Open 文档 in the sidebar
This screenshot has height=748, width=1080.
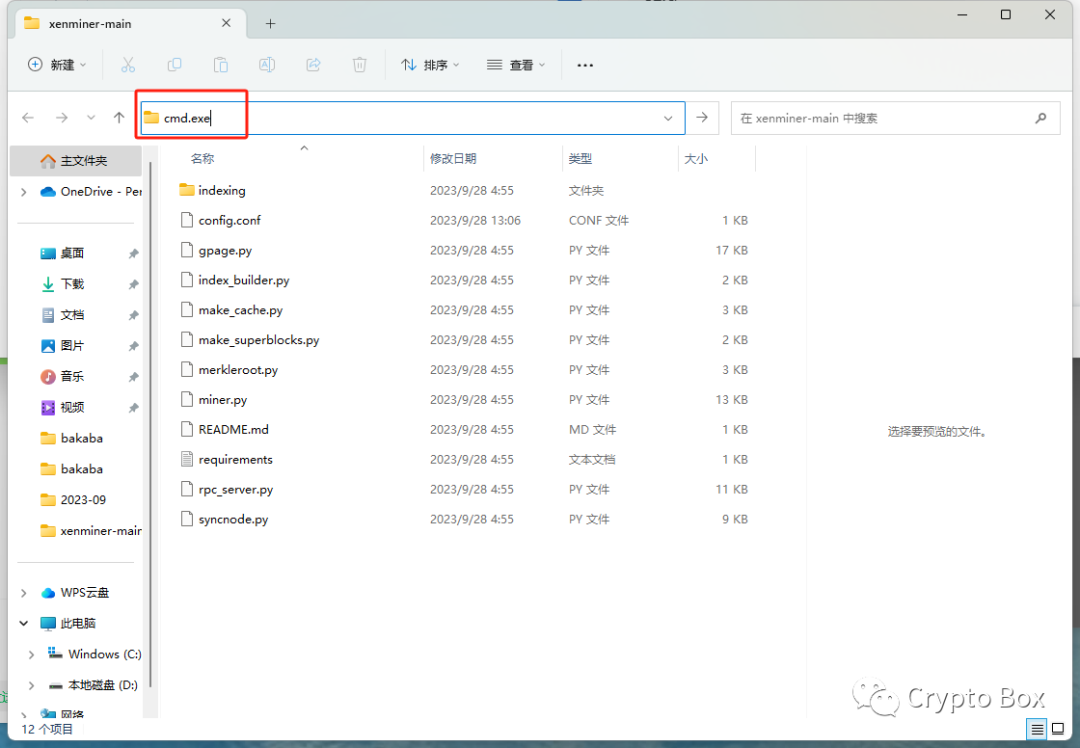72,315
